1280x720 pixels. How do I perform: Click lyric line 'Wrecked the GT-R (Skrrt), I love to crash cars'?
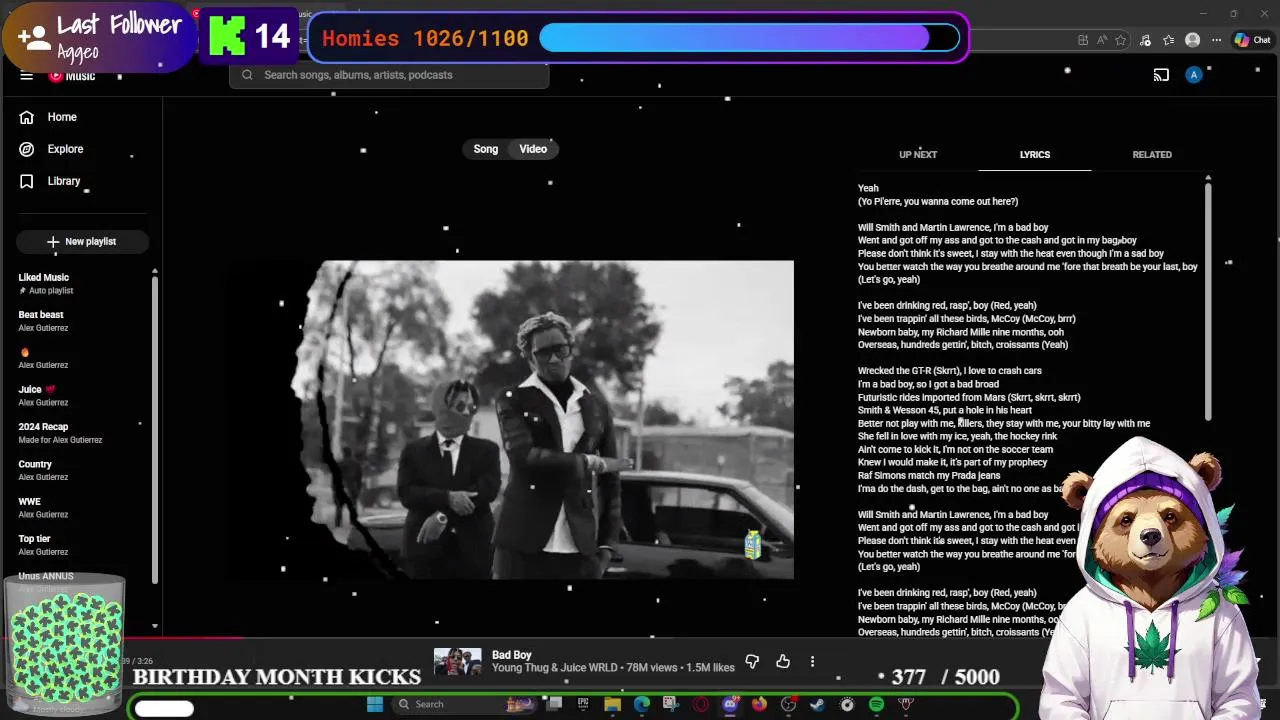point(949,371)
